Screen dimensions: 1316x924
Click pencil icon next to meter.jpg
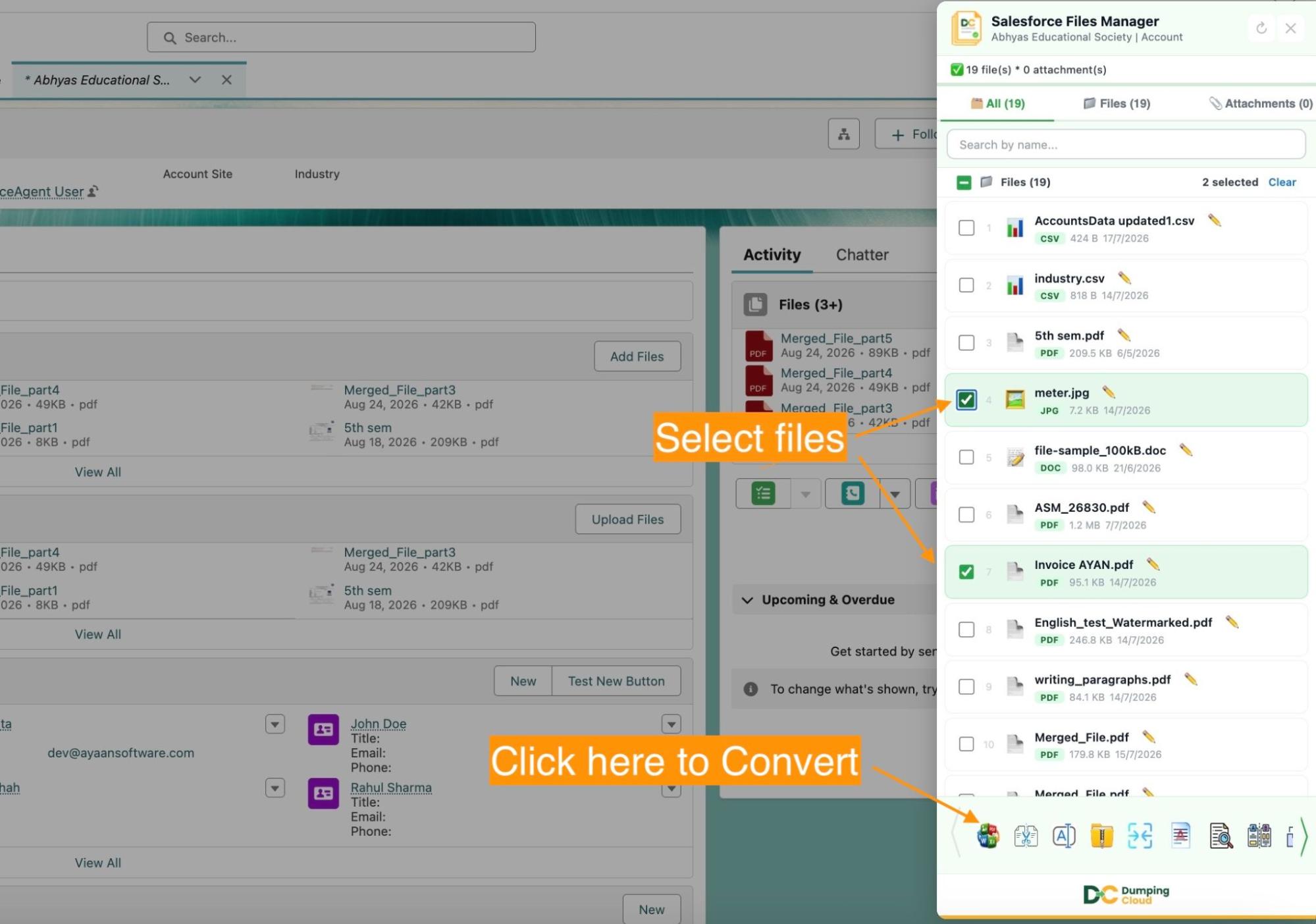point(1109,393)
